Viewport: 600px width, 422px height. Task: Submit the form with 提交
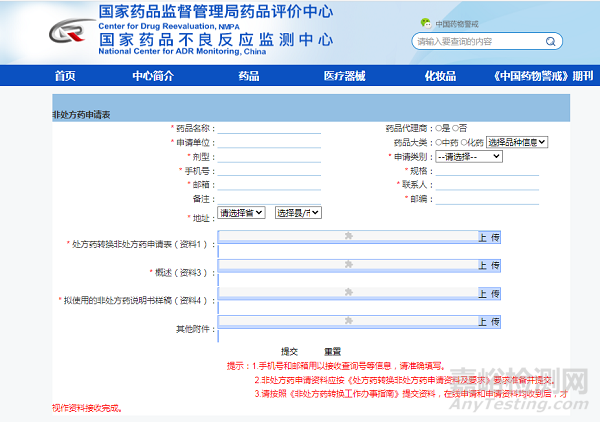289,351
